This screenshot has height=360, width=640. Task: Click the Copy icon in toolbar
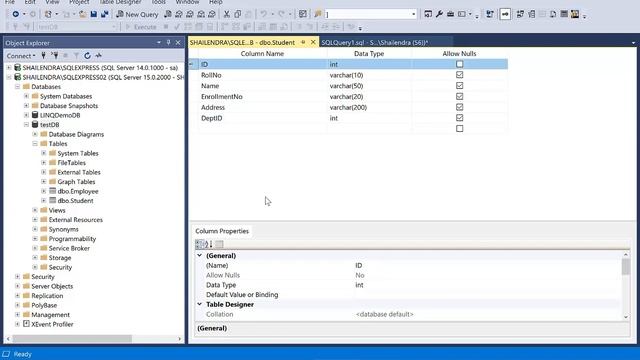[x=238, y=14]
